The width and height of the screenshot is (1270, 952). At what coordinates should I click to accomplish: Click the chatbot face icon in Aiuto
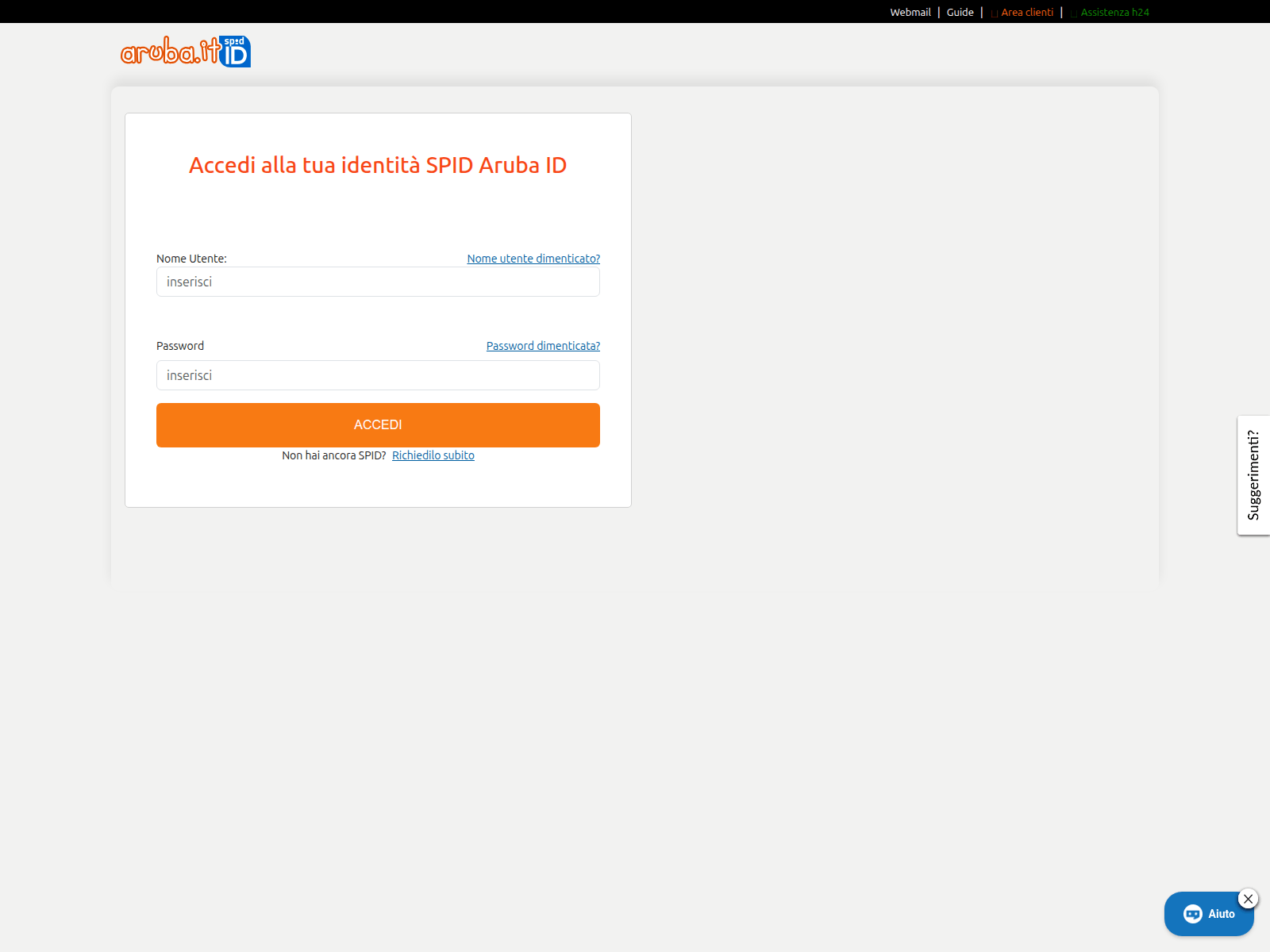pos(1192,914)
